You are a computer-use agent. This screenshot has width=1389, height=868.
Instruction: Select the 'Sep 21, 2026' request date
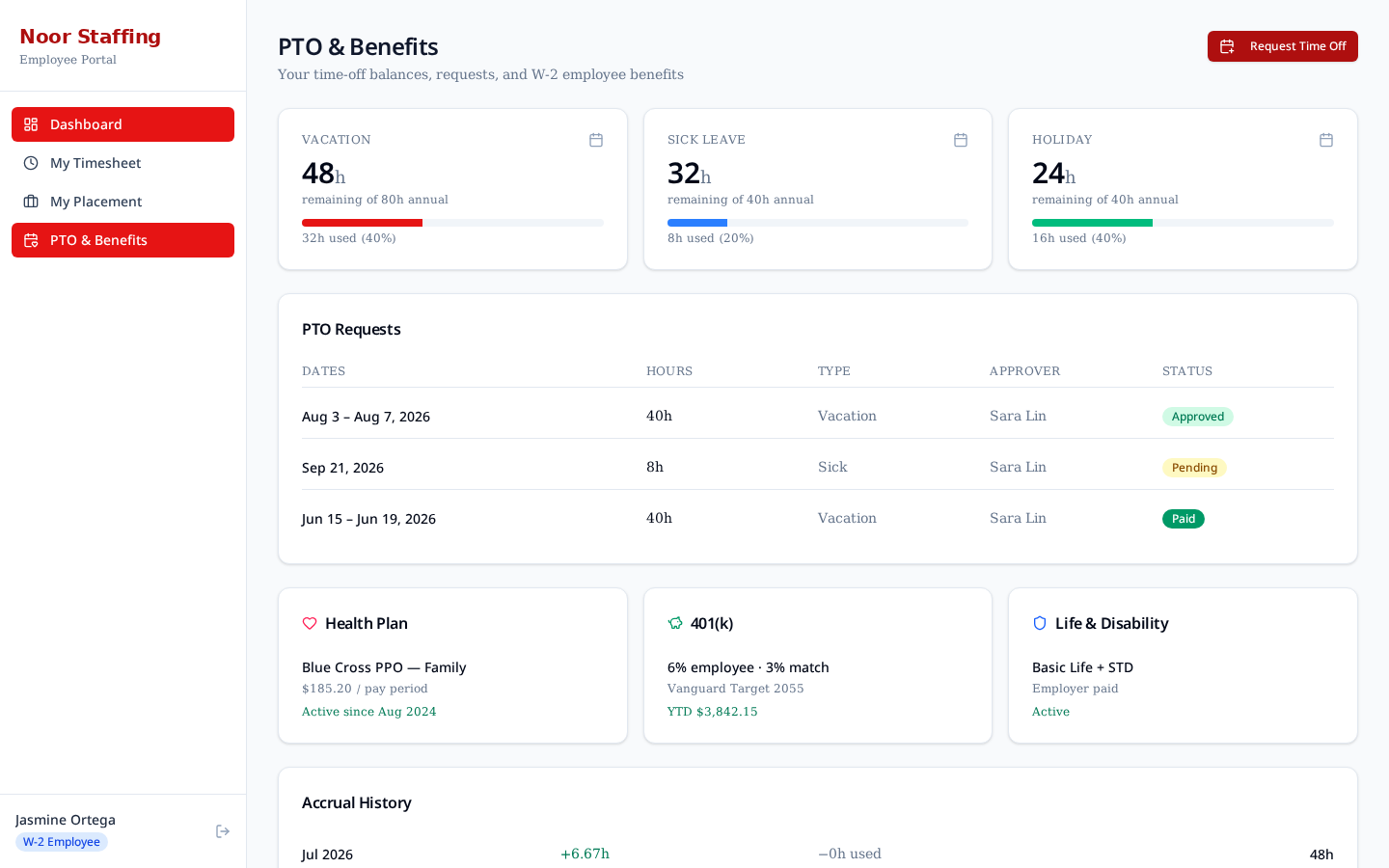point(342,468)
